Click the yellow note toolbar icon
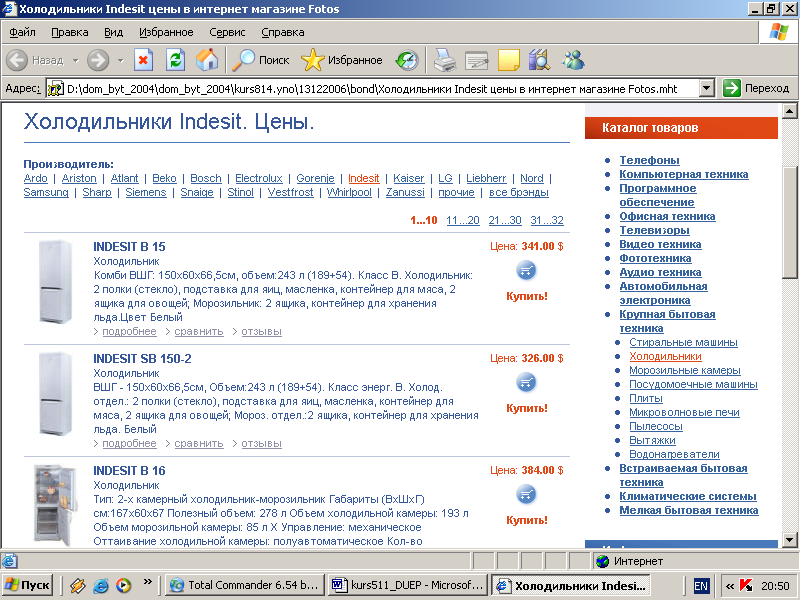 tap(508, 60)
